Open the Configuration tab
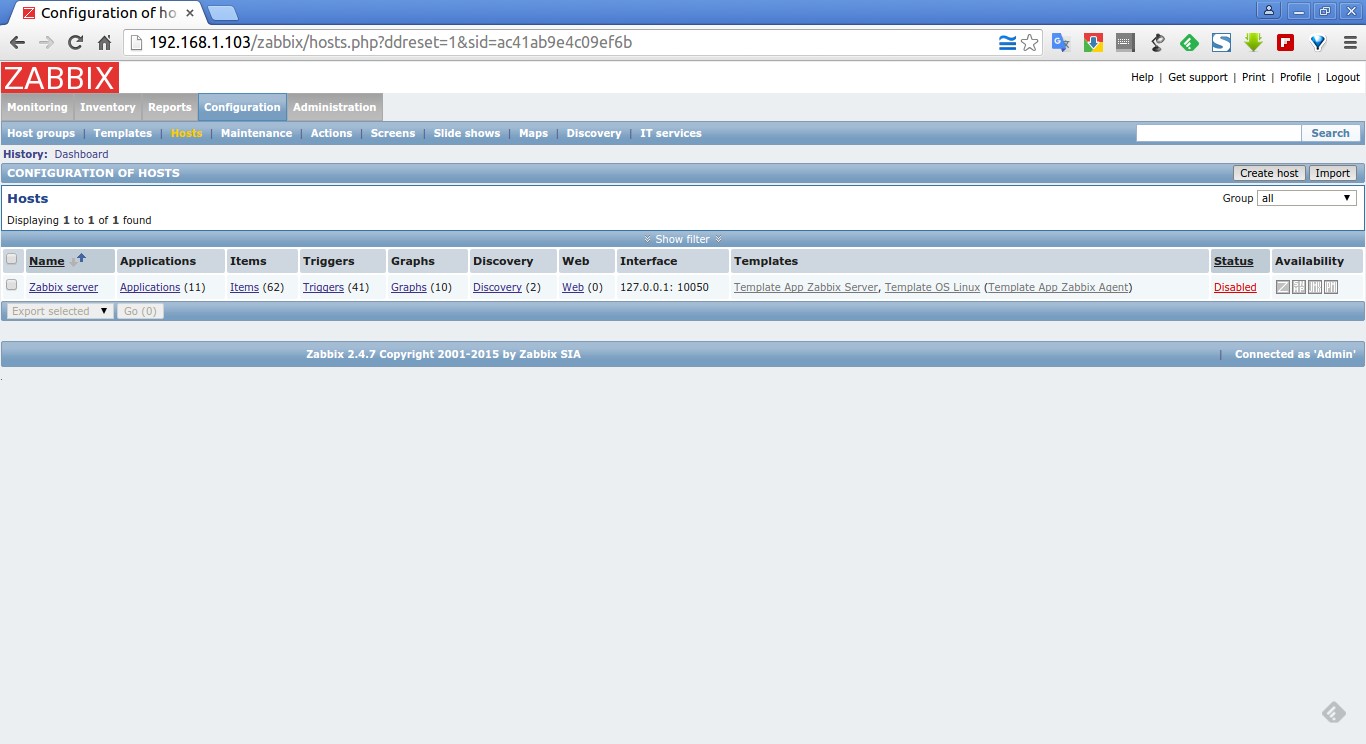The height and width of the screenshot is (744, 1366). [x=242, y=107]
